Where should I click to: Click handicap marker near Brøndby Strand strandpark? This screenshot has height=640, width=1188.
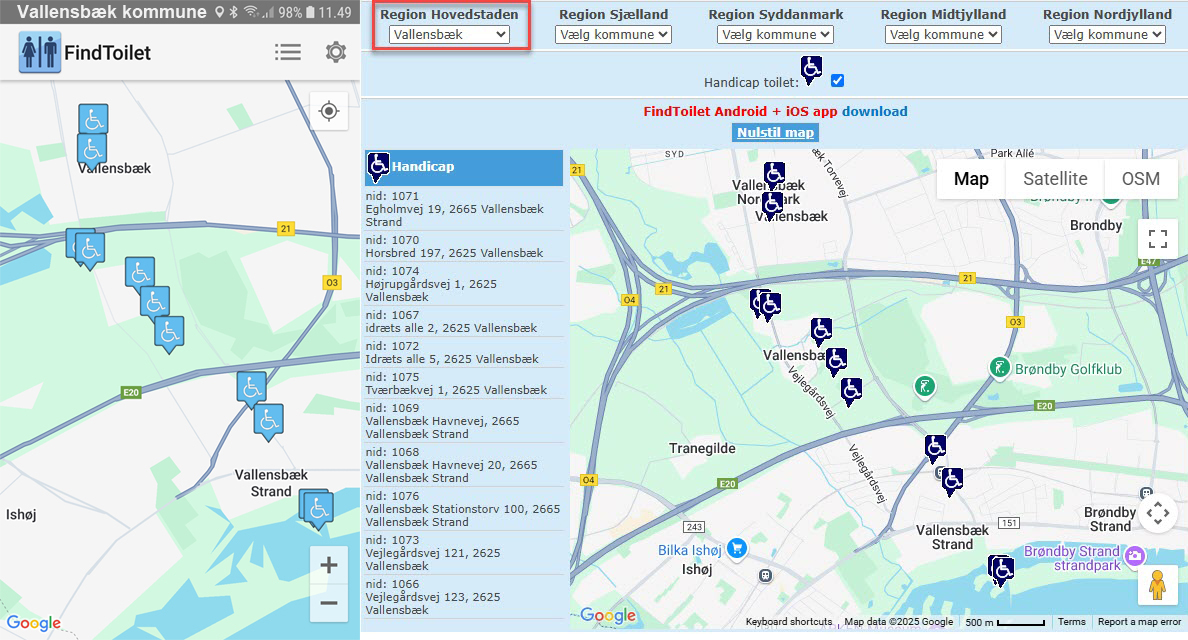click(x=1002, y=570)
